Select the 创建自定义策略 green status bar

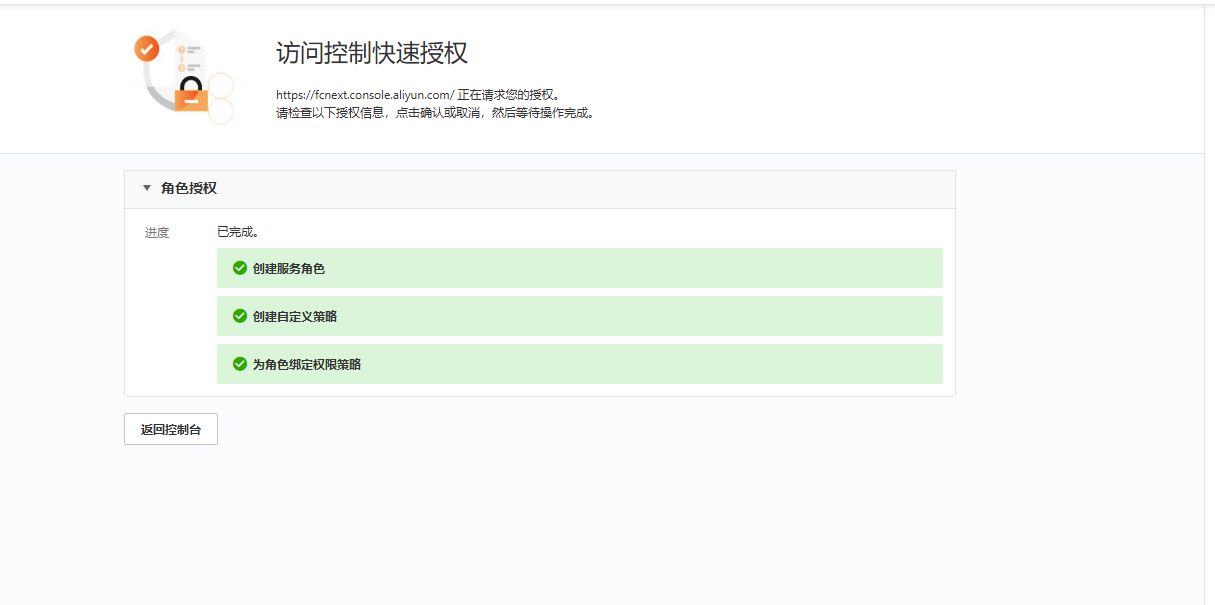click(x=580, y=316)
